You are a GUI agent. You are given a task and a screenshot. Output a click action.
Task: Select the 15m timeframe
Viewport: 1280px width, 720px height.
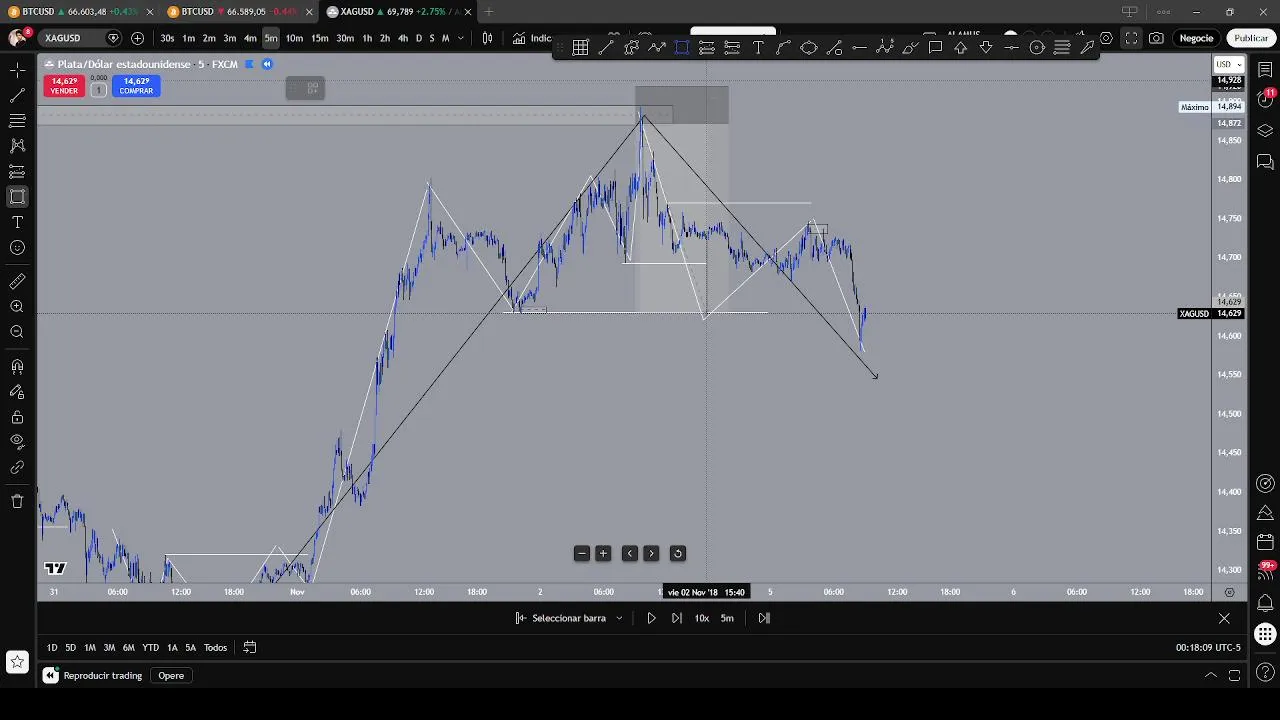coord(319,38)
